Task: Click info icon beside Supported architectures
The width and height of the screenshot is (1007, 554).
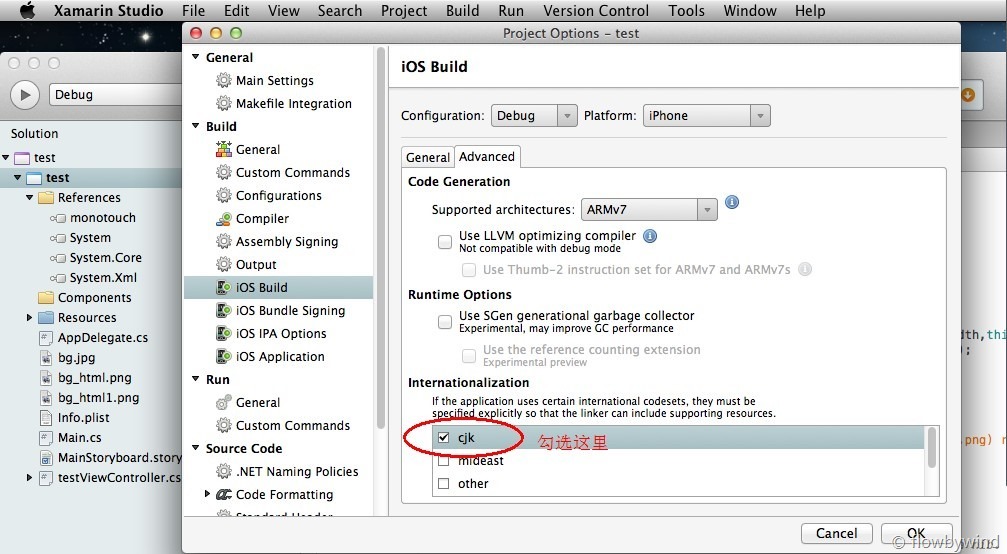Action: click(731, 202)
